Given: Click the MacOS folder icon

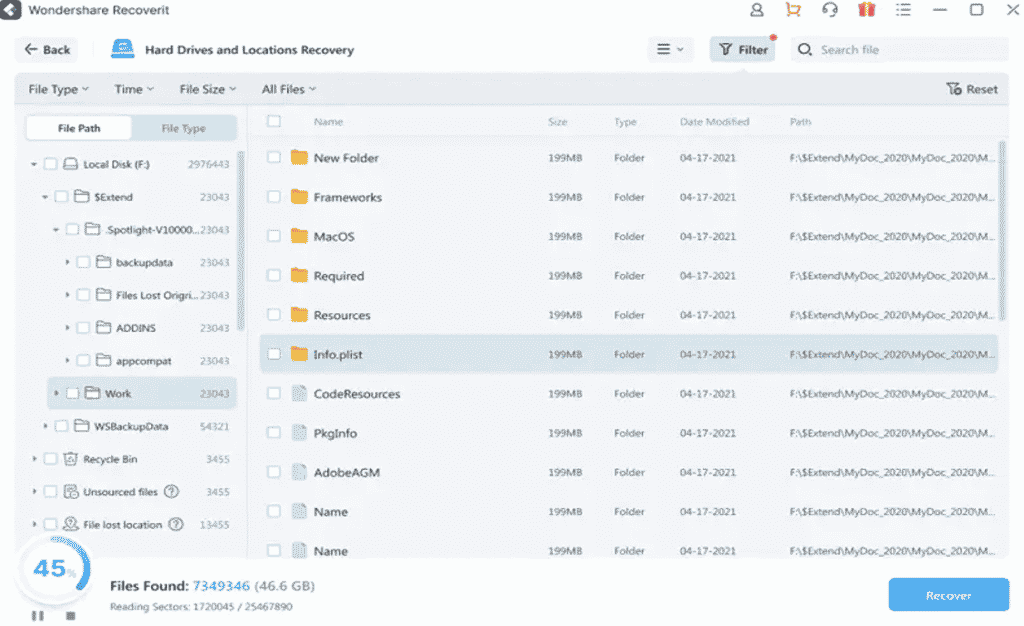Looking at the screenshot, I should [299, 236].
